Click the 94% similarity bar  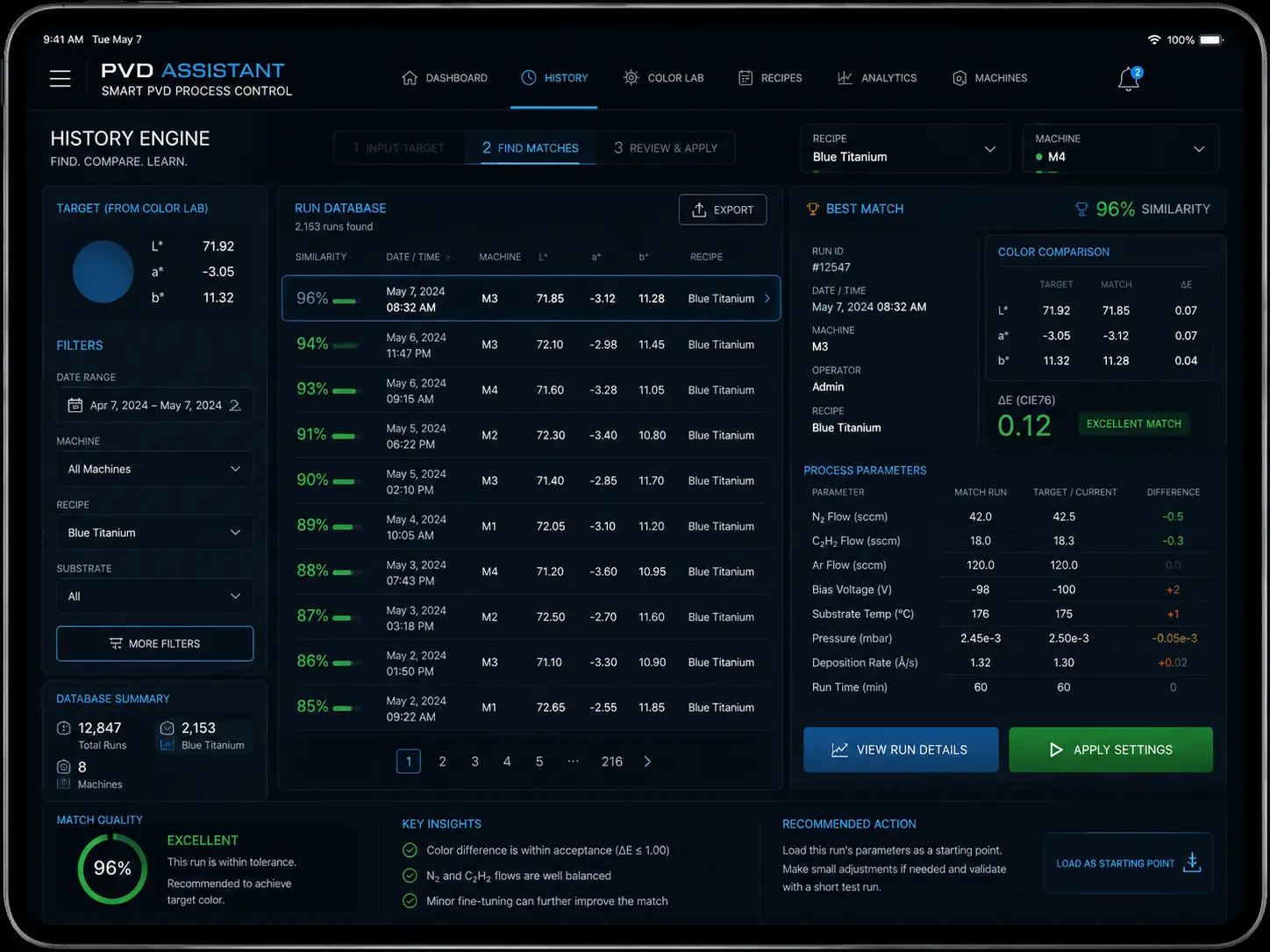(345, 347)
